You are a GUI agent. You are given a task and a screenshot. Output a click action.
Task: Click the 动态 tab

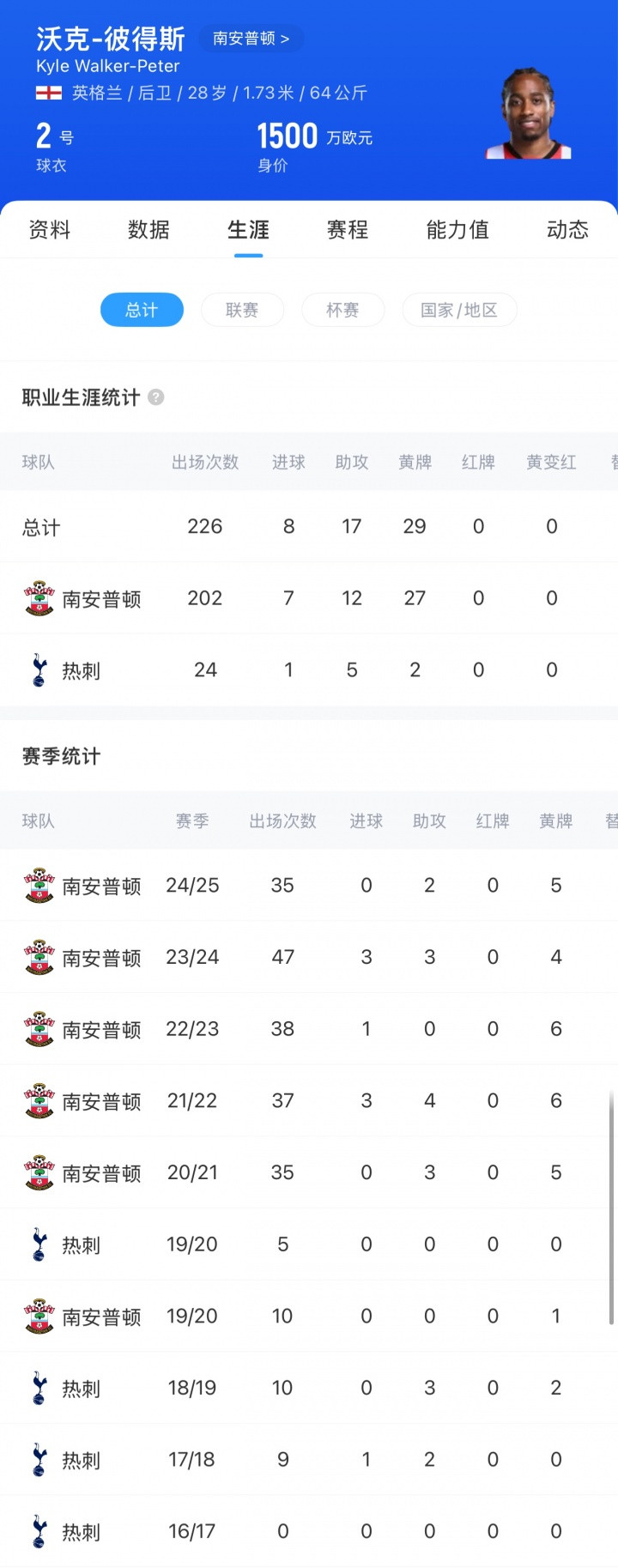coord(567,230)
